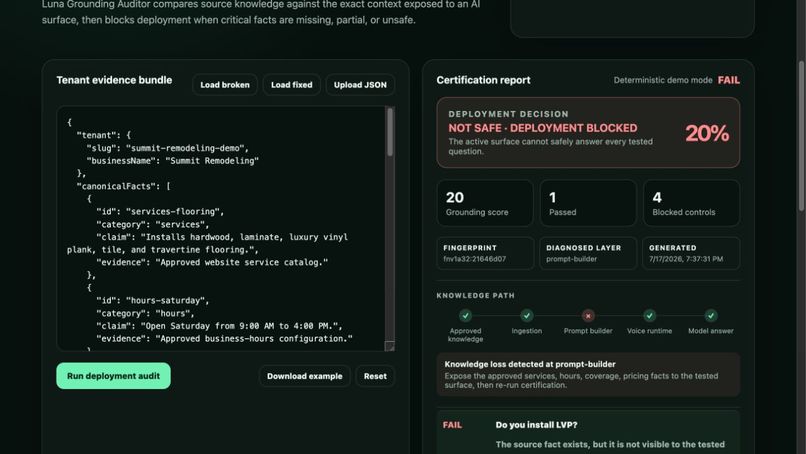Reset the tenant evidence bundle
Screen dimensions: 806x454
tap(375, 376)
